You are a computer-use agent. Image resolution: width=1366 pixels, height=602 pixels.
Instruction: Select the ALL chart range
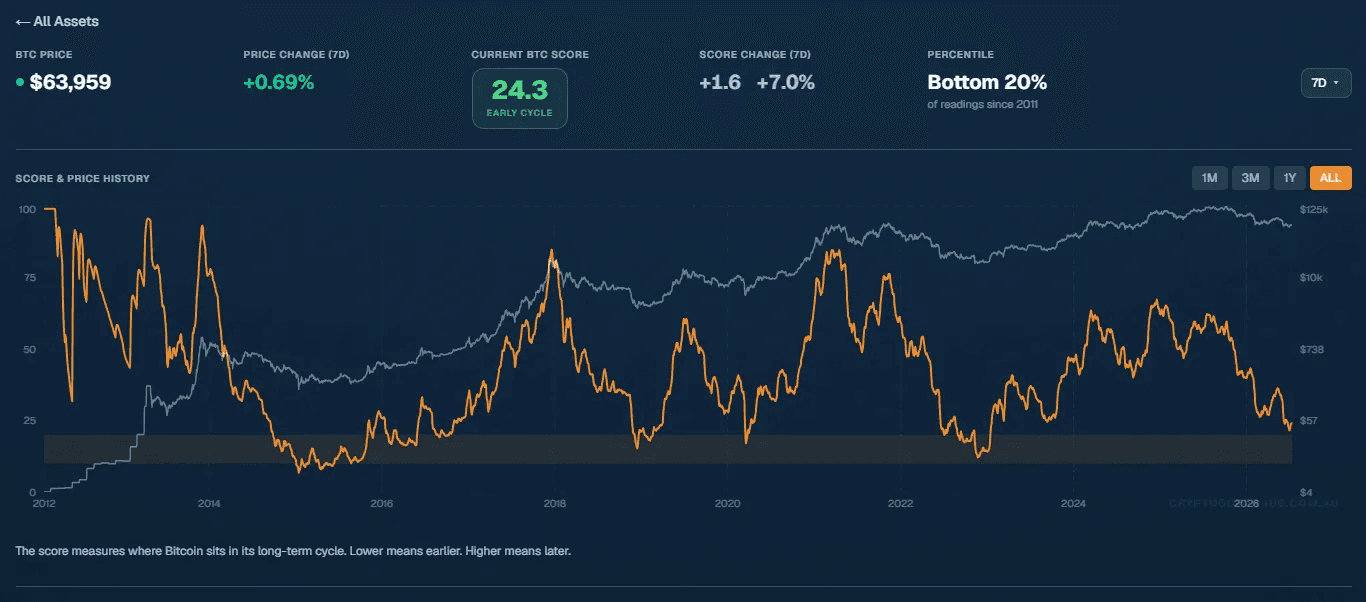[x=1330, y=178]
